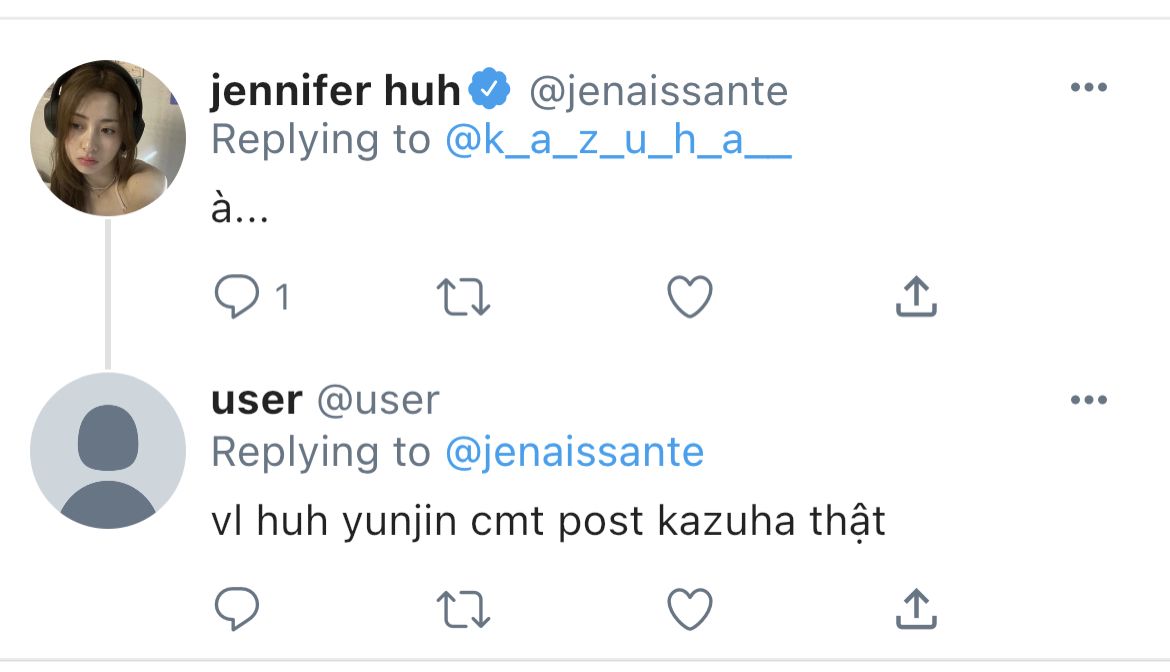Screen dimensions: 1170x672
Task: Open share options for @user's tweet
Action: point(916,608)
